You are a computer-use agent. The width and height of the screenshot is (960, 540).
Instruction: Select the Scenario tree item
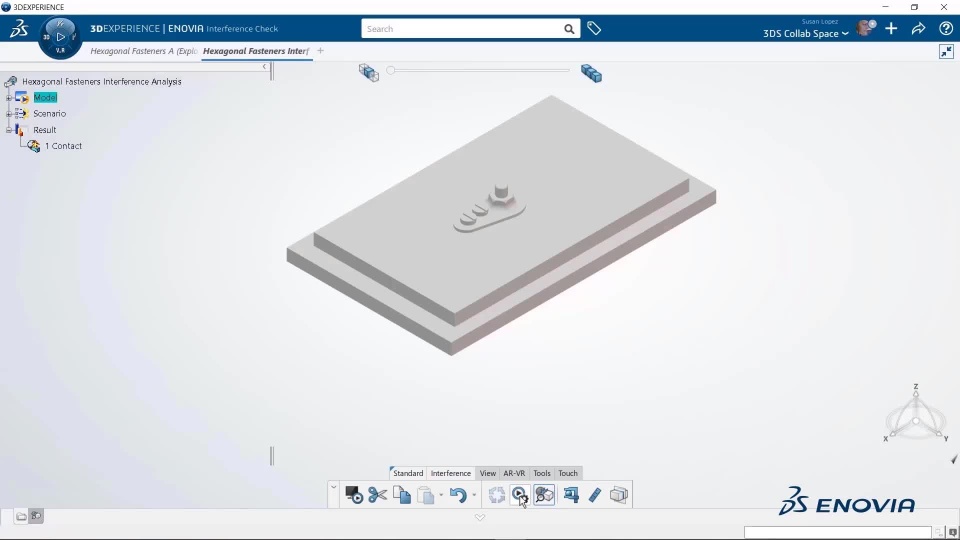50,113
